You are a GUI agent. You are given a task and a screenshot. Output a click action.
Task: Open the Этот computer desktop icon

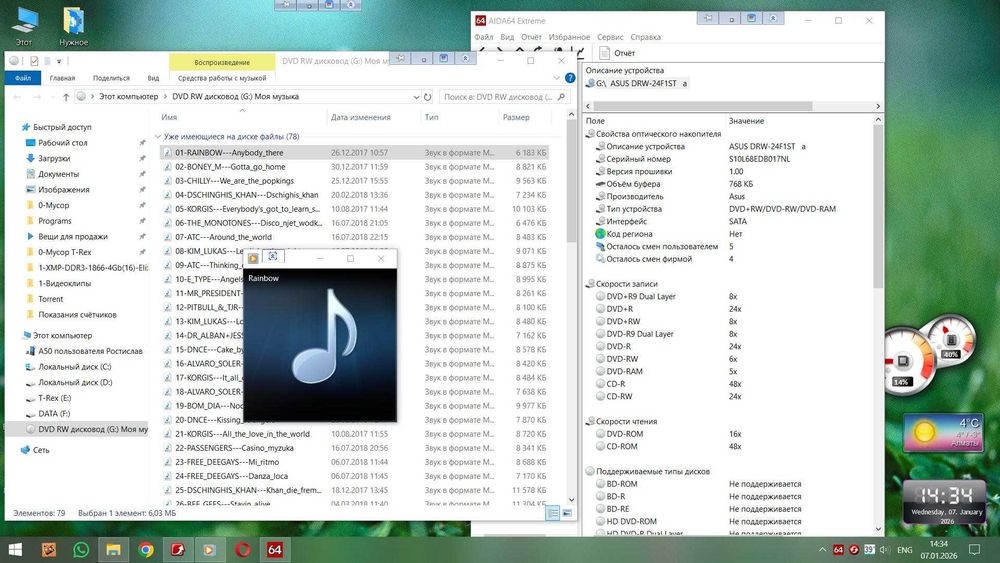point(24,26)
